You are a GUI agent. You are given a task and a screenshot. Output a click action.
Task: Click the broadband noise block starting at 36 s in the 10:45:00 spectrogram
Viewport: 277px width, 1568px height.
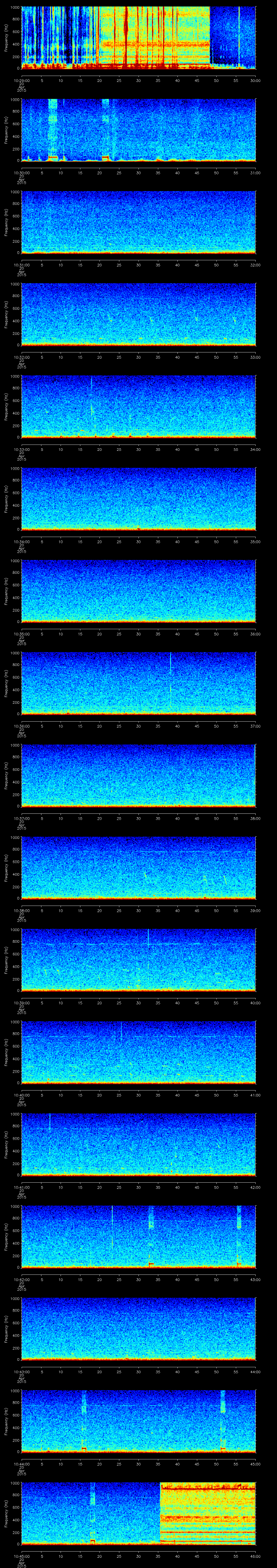coord(207,1513)
